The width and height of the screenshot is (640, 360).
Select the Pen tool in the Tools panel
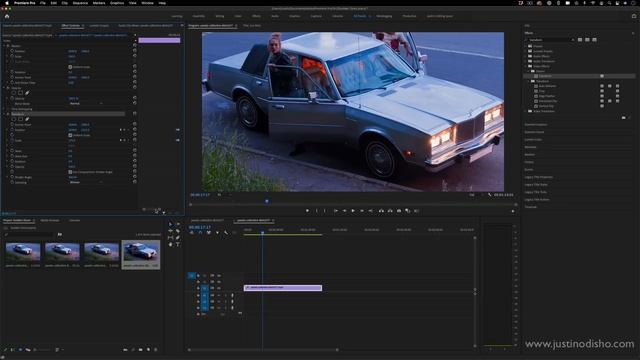coord(178,238)
